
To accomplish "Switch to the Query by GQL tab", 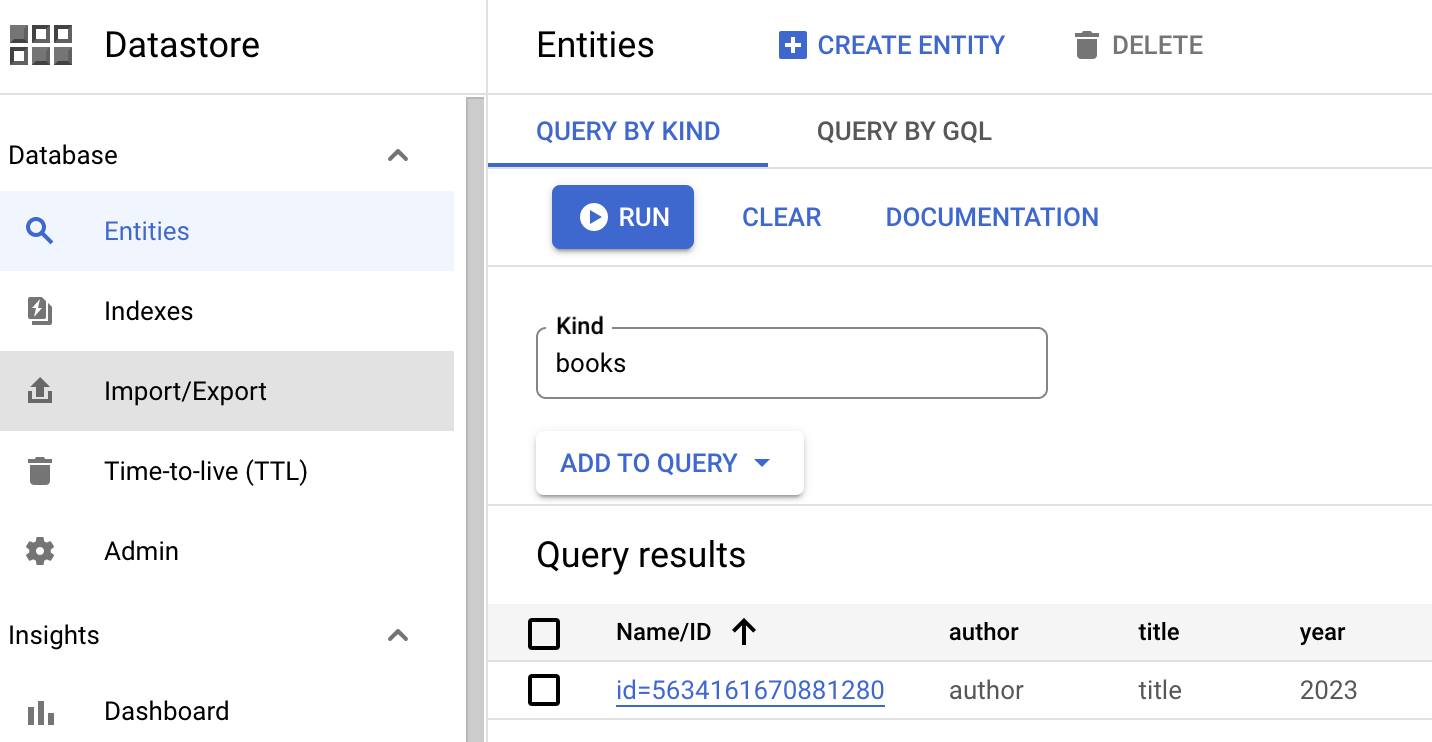I will [904, 132].
